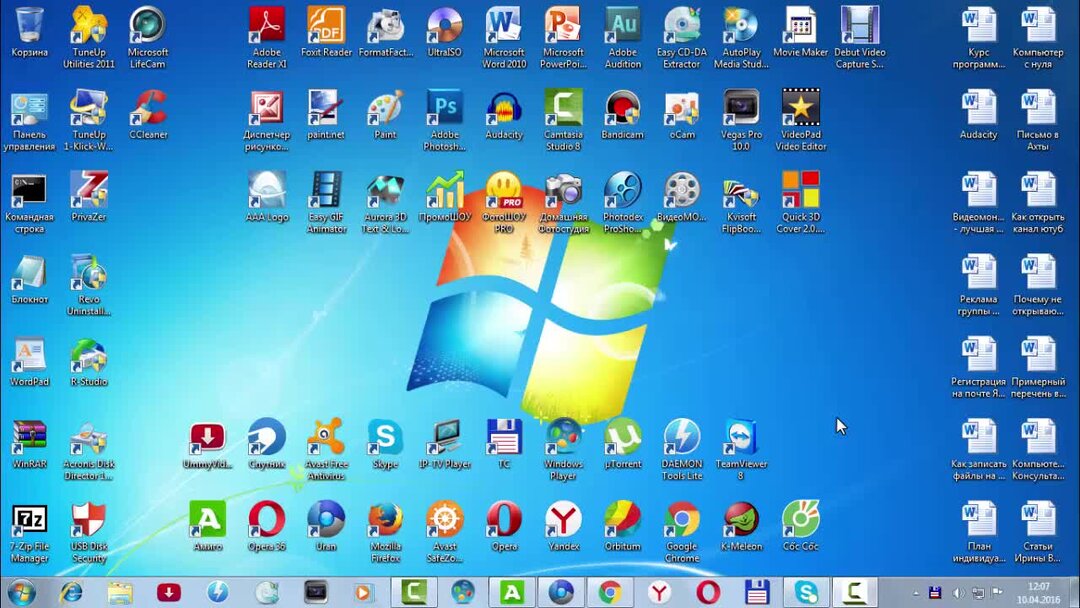Select the Командная строка icon
The width and height of the screenshot is (1080, 608).
pos(30,203)
